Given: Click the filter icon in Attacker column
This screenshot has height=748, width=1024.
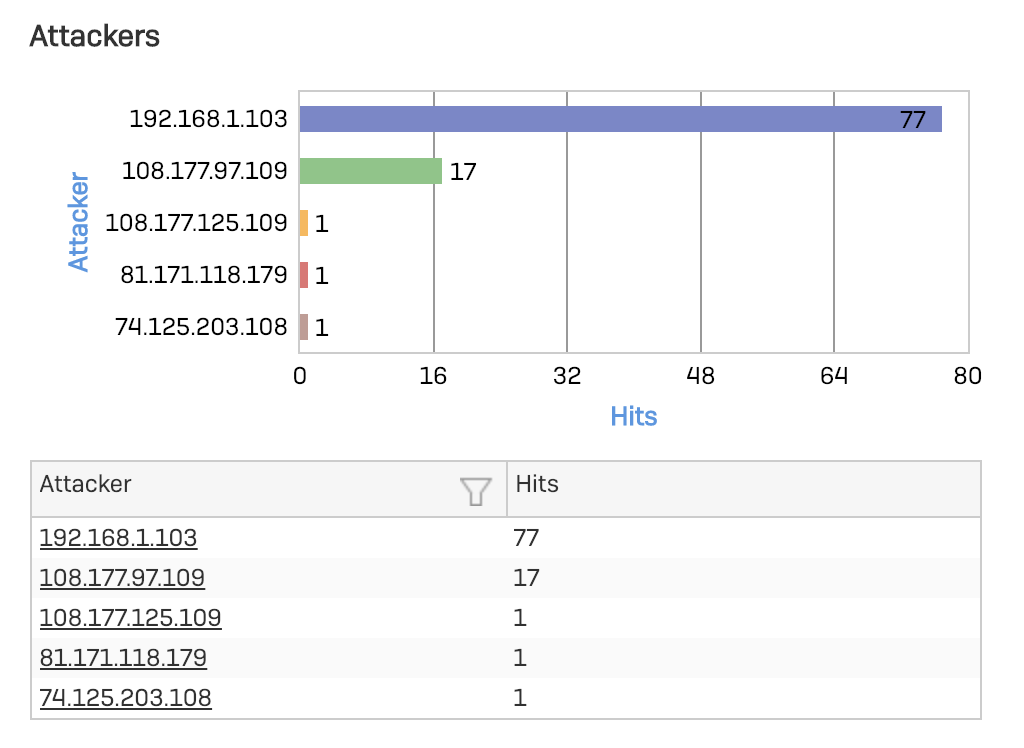Looking at the screenshot, I should [x=476, y=490].
